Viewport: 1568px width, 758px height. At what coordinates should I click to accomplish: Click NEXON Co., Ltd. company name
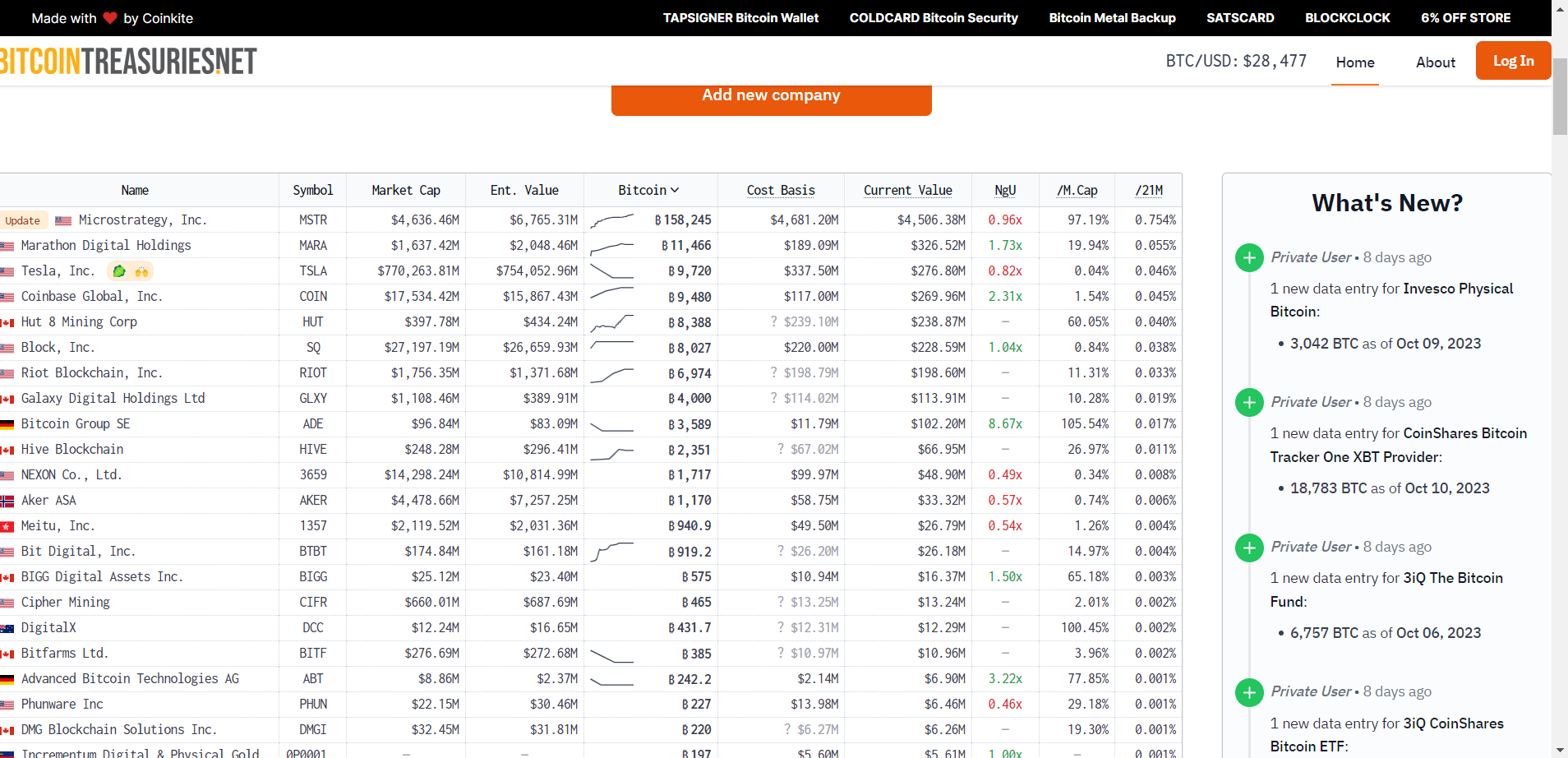pyautogui.click(x=71, y=475)
